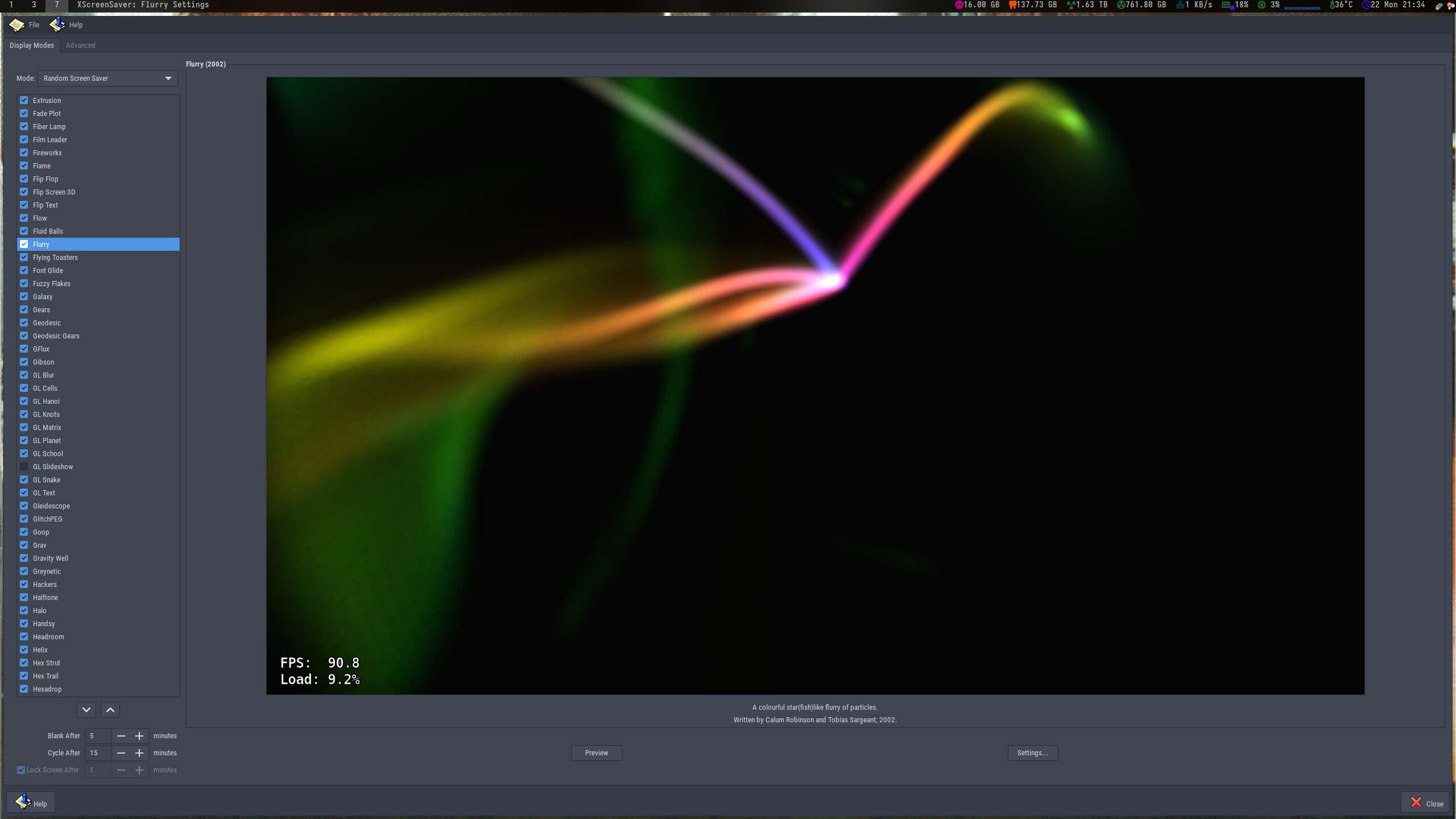
Task: Click the Help menu icon in the menubar
Action: point(57,25)
